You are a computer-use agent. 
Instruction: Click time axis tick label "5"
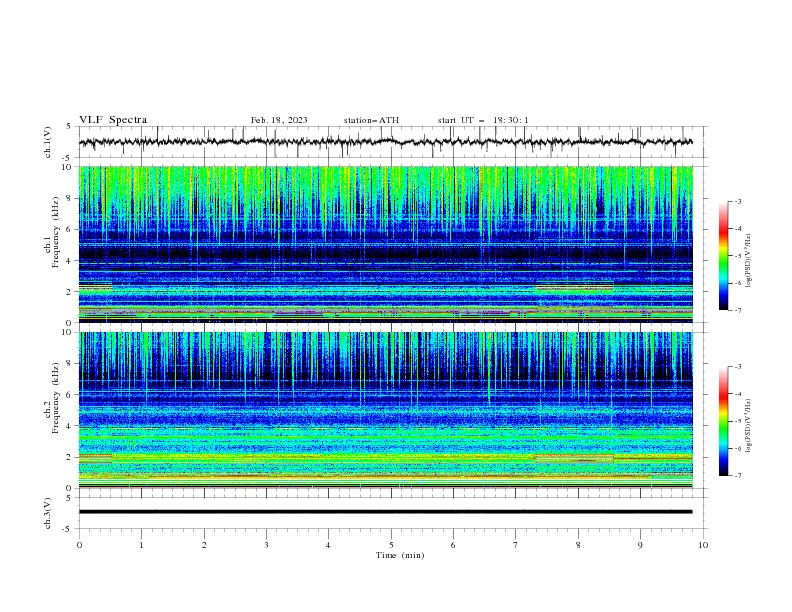[x=391, y=545]
